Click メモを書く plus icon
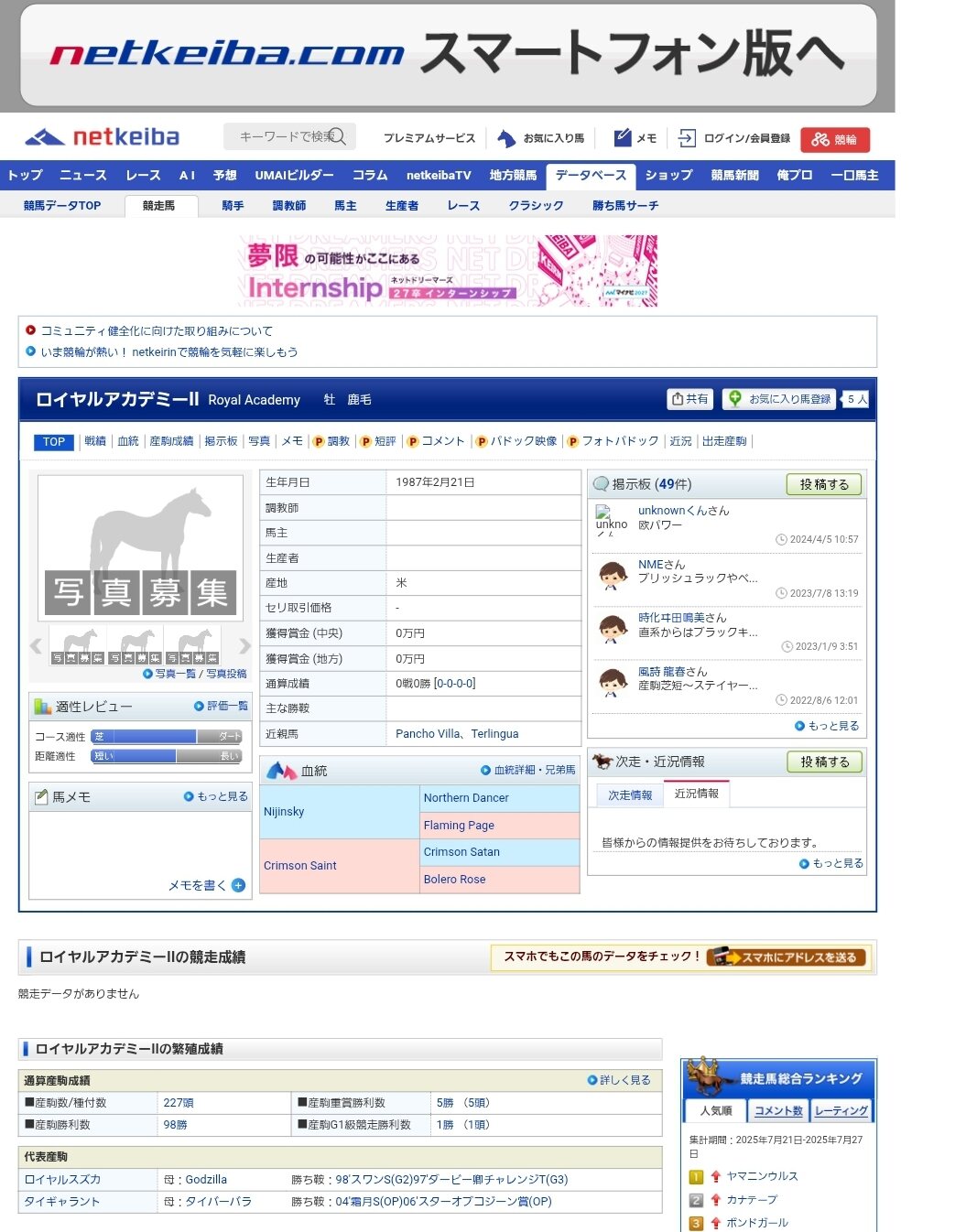The height and width of the screenshot is (1232, 966). coord(238,885)
